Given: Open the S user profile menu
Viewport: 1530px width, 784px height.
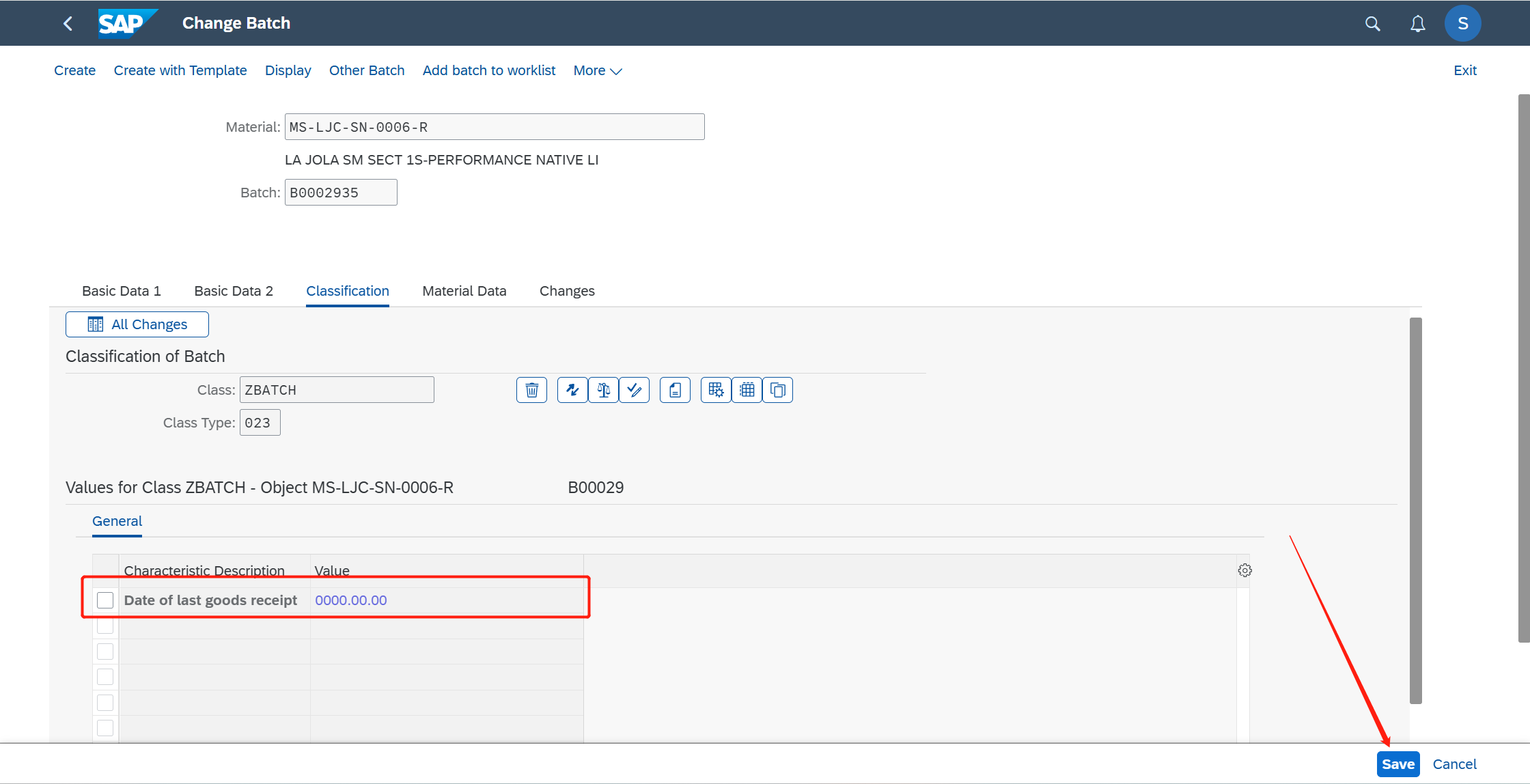Looking at the screenshot, I should click(x=1462, y=24).
